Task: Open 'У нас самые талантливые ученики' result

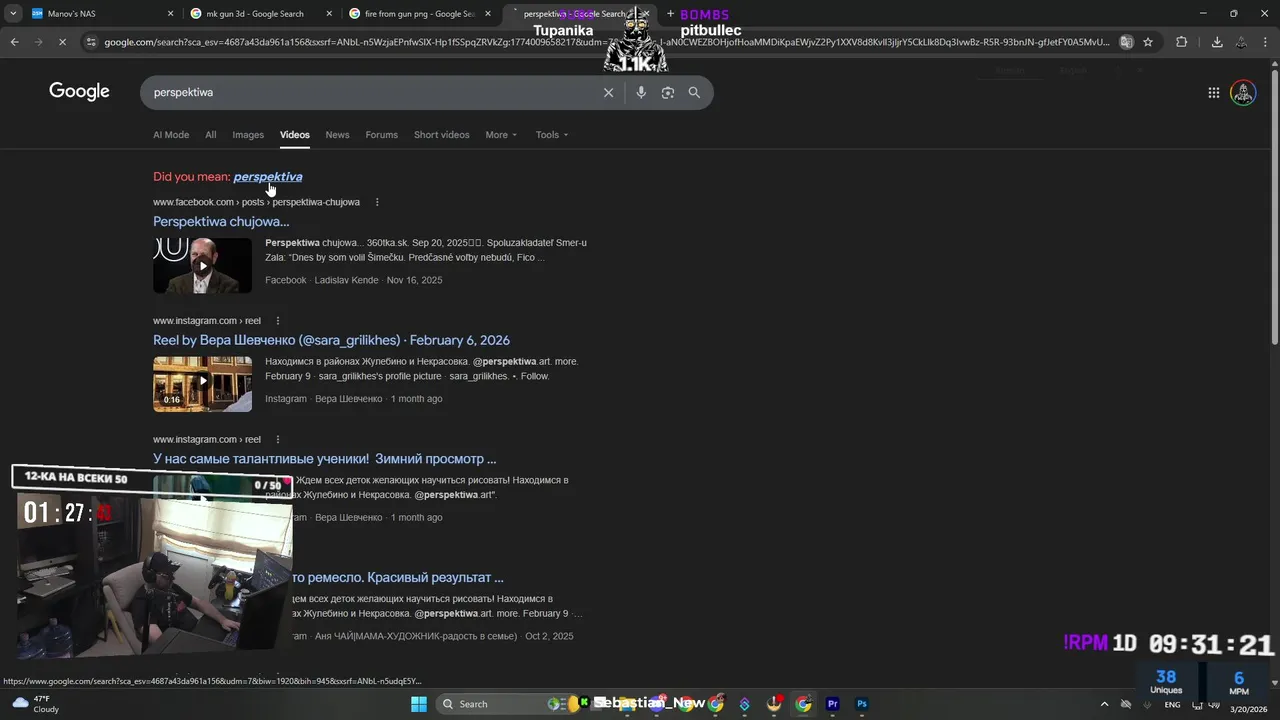Action: click(x=324, y=459)
